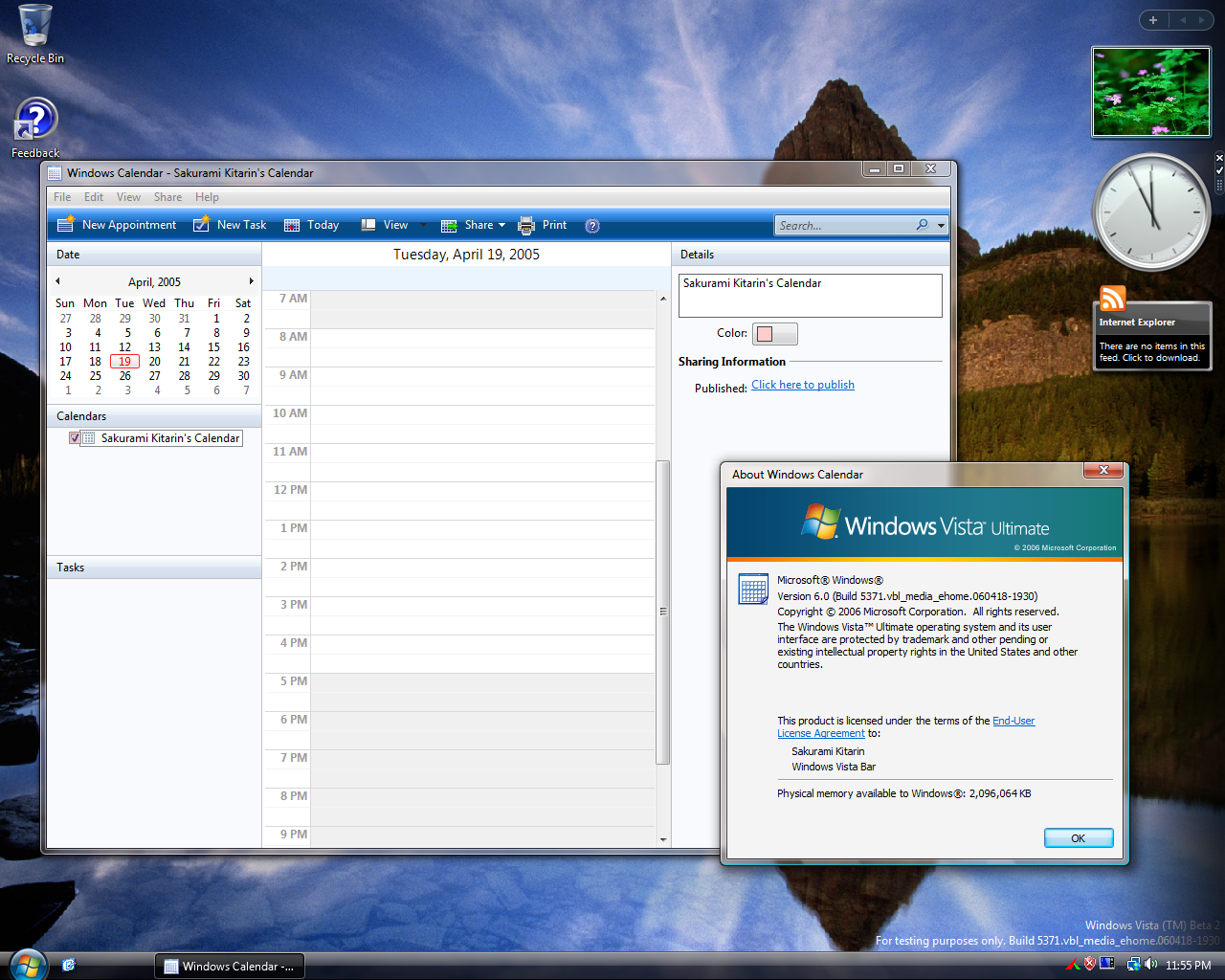Click the 12 PM time slot
1225x980 pixels.
[x=482, y=501]
